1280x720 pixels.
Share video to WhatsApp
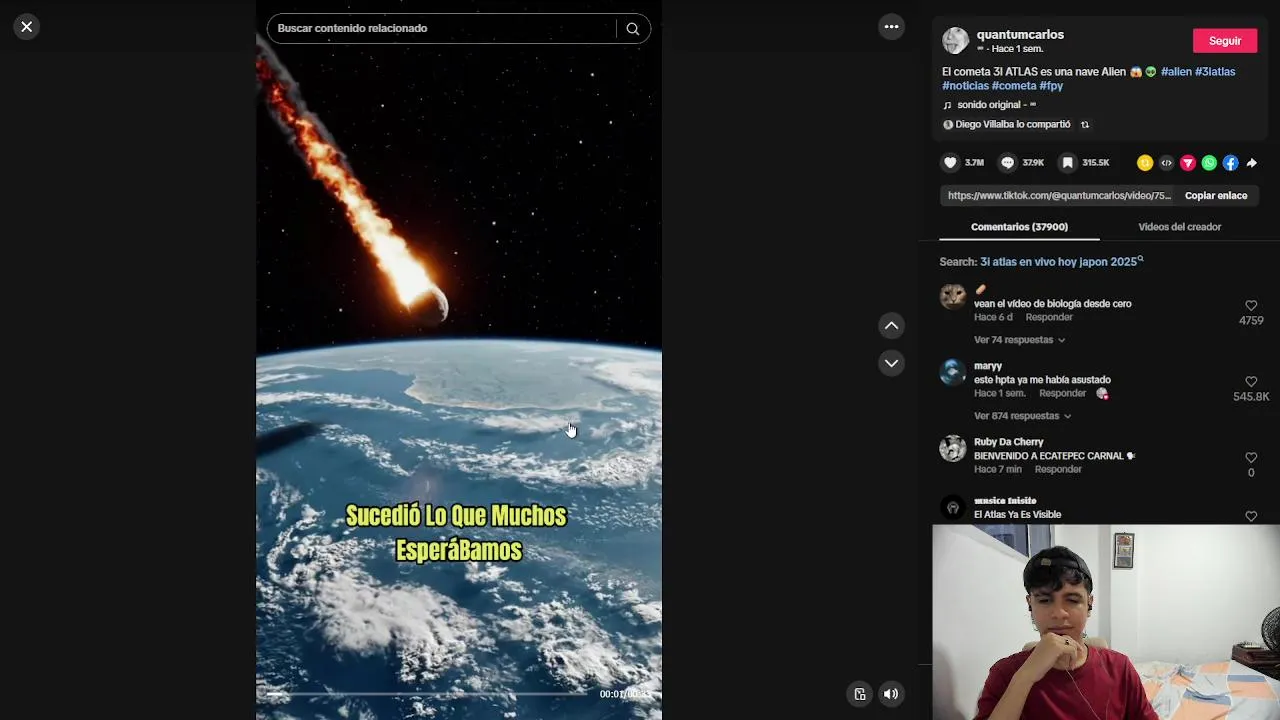pyautogui.click(x=1209, y=163)
